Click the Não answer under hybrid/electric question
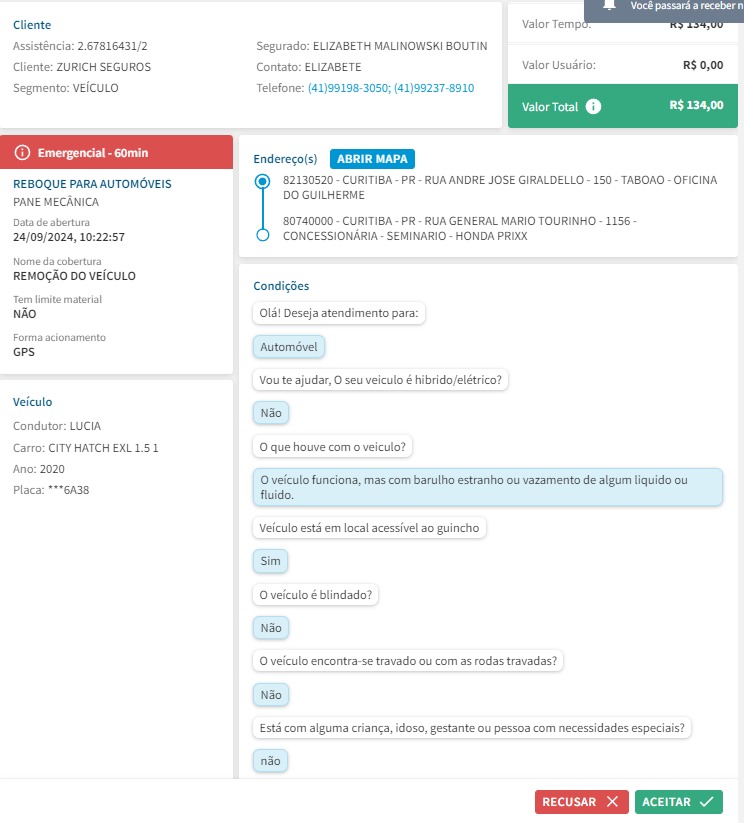 tap(270, 413)
